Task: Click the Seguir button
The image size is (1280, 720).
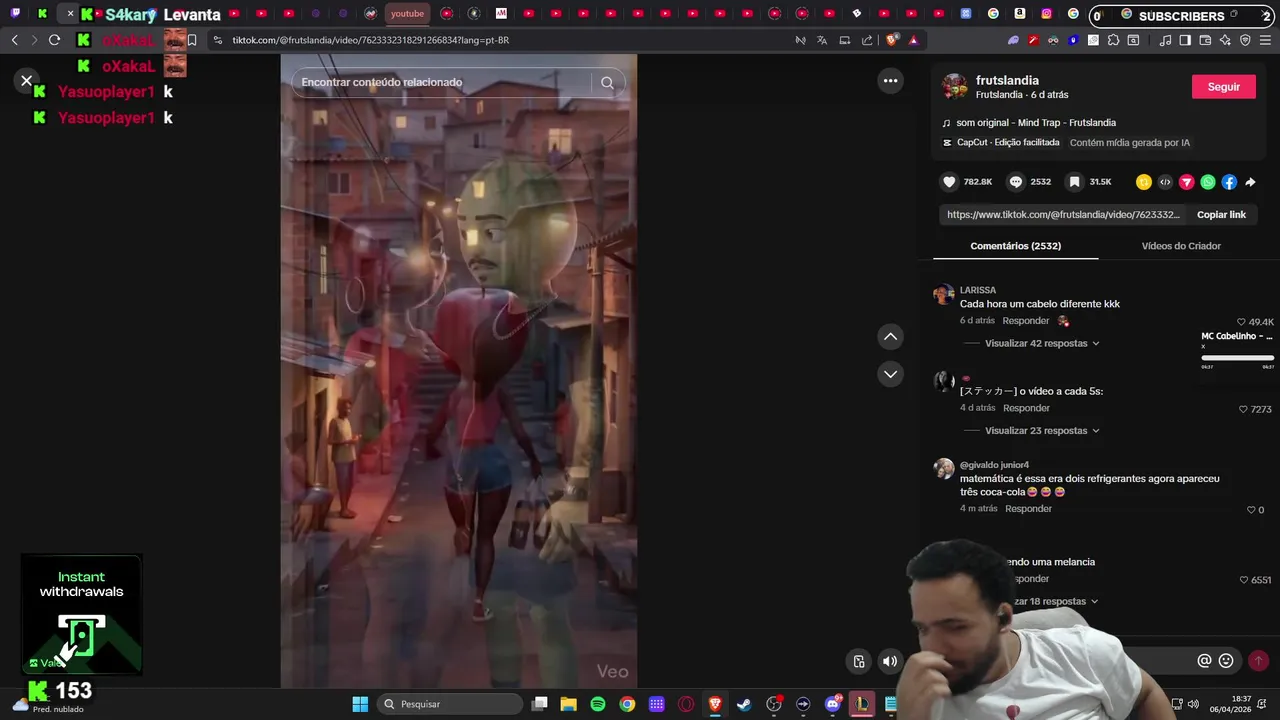Action: 1223,87
